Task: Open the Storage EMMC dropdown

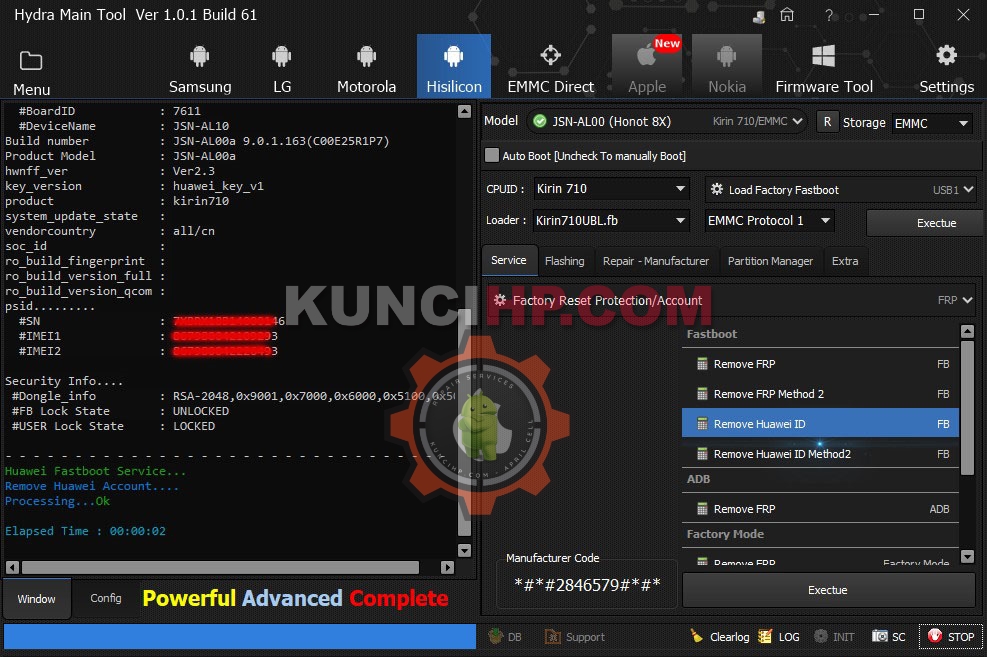Action: [x=932, y=123]
